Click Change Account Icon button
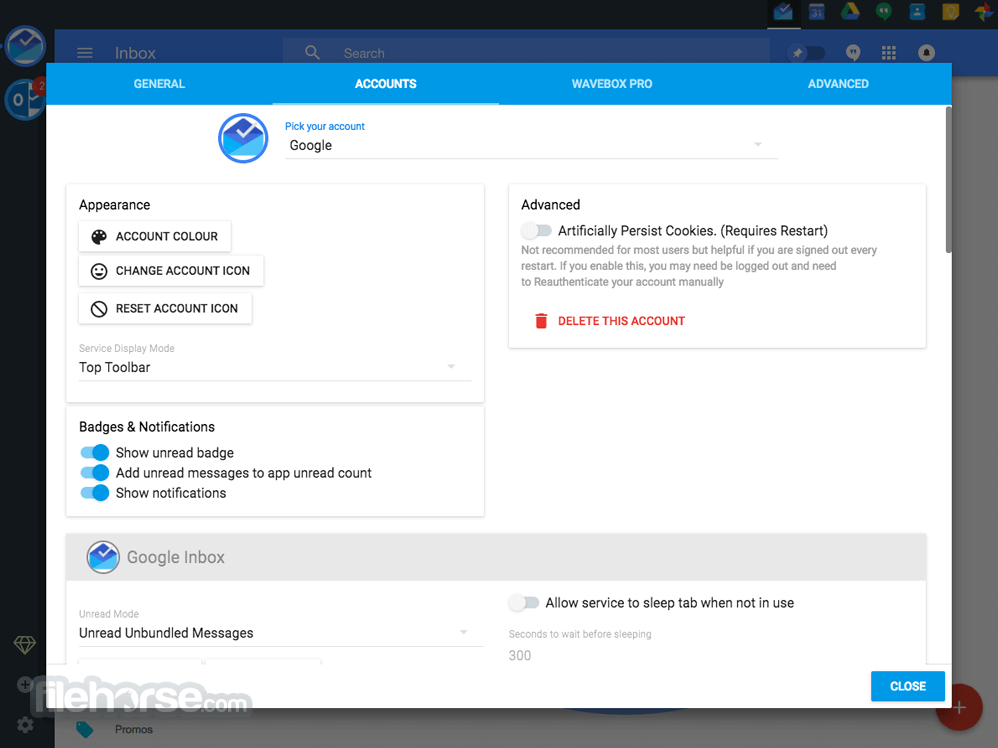Viewport: 998px width, 748px height. coord(171,271)
